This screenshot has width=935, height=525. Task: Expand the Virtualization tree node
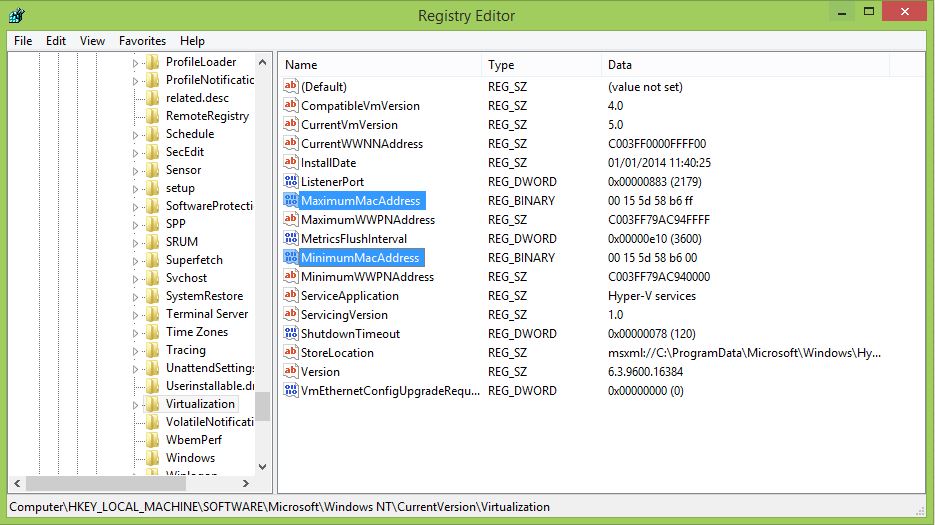[135, 404]
